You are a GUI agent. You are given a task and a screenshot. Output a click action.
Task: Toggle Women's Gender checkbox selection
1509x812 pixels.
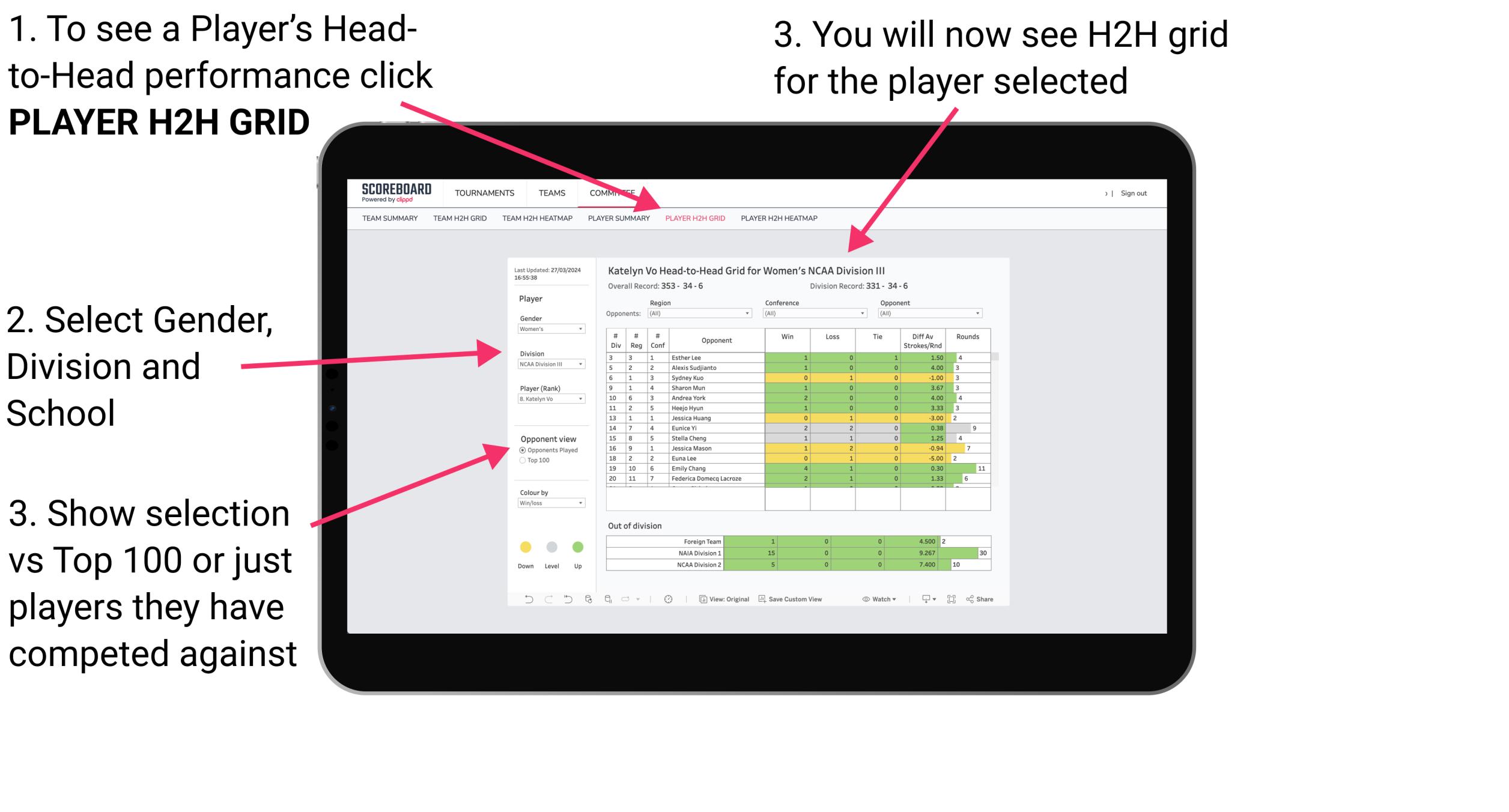tap(552, 329)
